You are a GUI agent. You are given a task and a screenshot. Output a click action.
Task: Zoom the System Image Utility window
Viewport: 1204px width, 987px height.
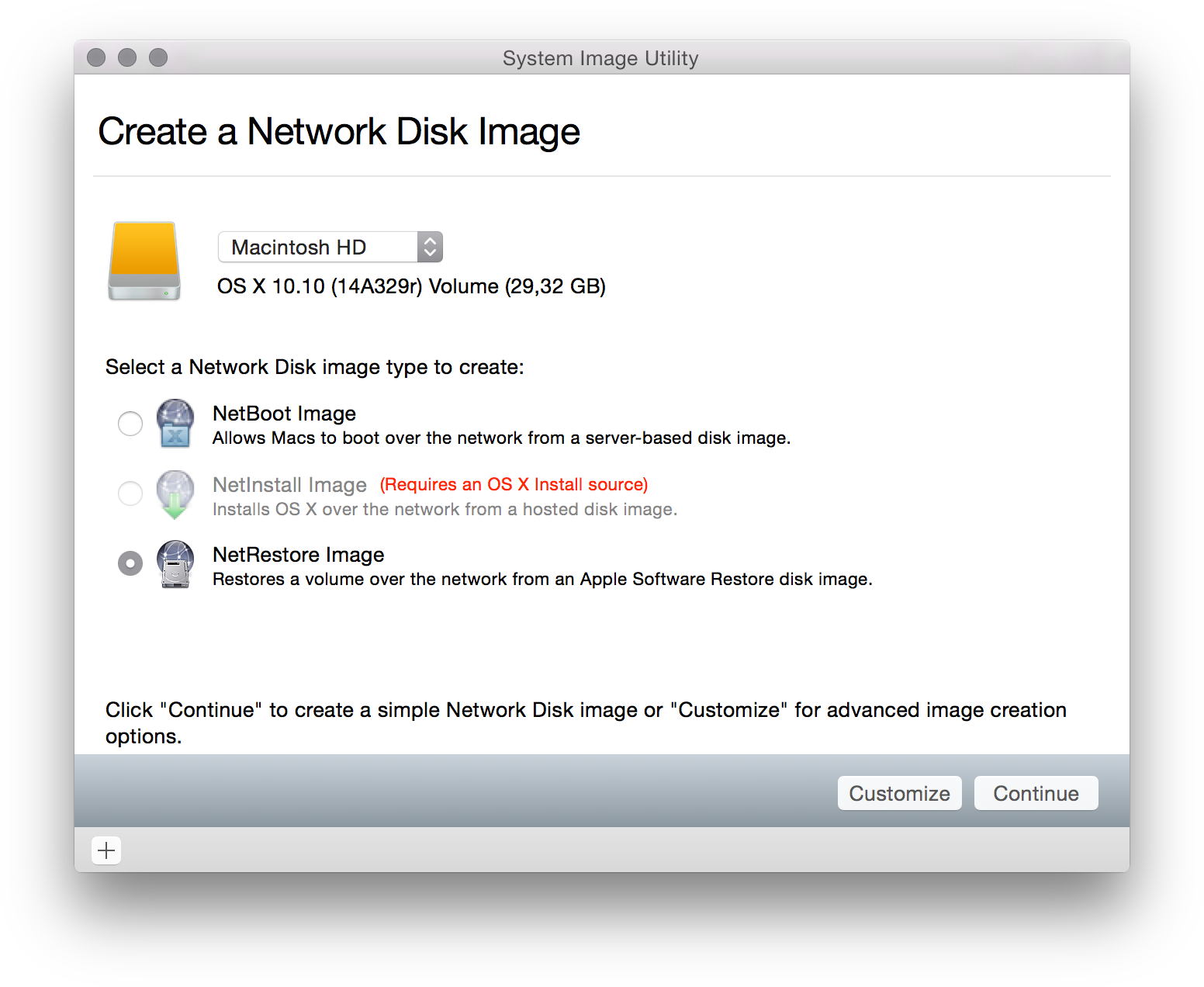[158, 57]
